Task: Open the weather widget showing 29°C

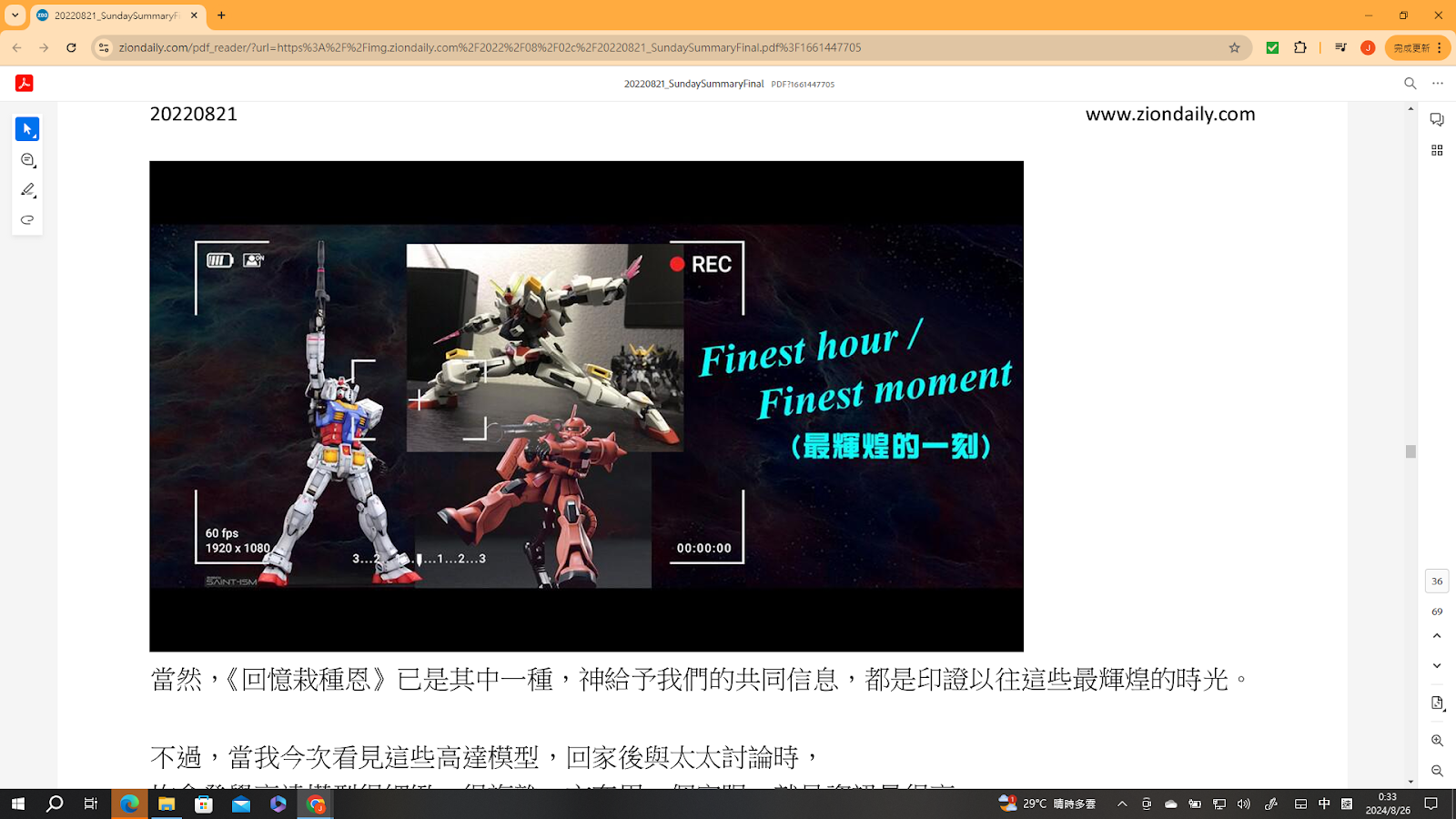Action: pyautogui.click(x=1047, y=804)
